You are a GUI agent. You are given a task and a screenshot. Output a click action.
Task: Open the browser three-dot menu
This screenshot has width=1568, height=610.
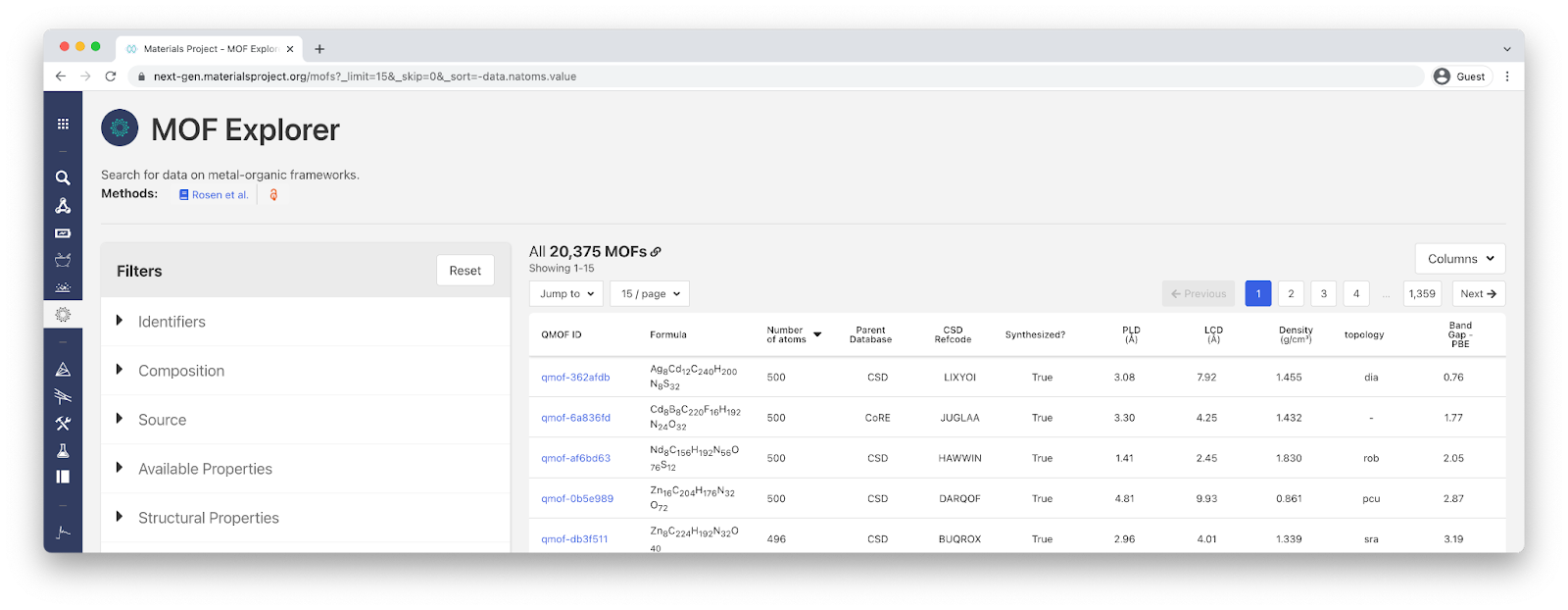(x=1507, y=76)
